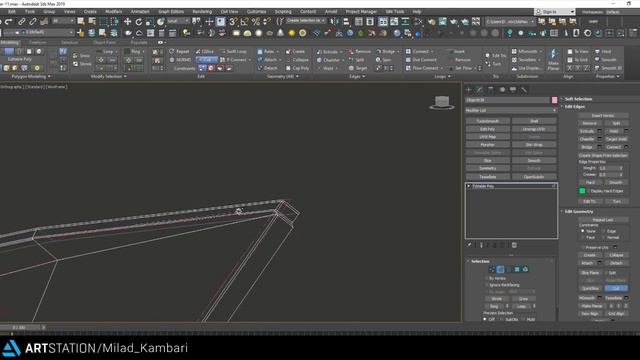Select Element sub-object level icon
The width and height of the screenshot is (640, 360).
pos(525,269)
